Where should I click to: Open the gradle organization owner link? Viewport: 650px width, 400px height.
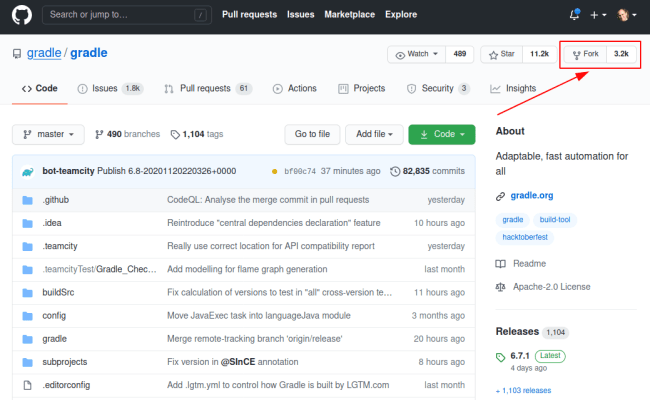(x=44, y=53)
